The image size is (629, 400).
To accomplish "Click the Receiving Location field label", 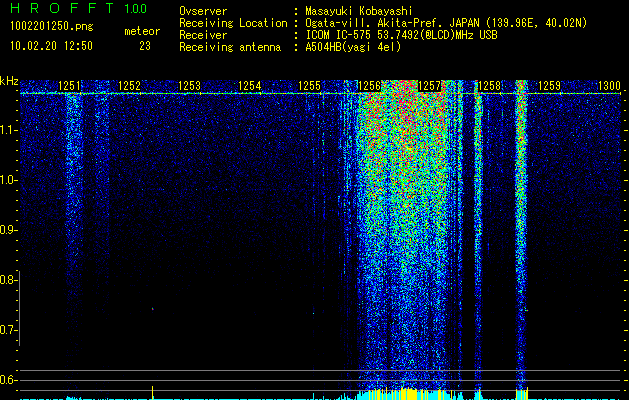I will 233,23.
